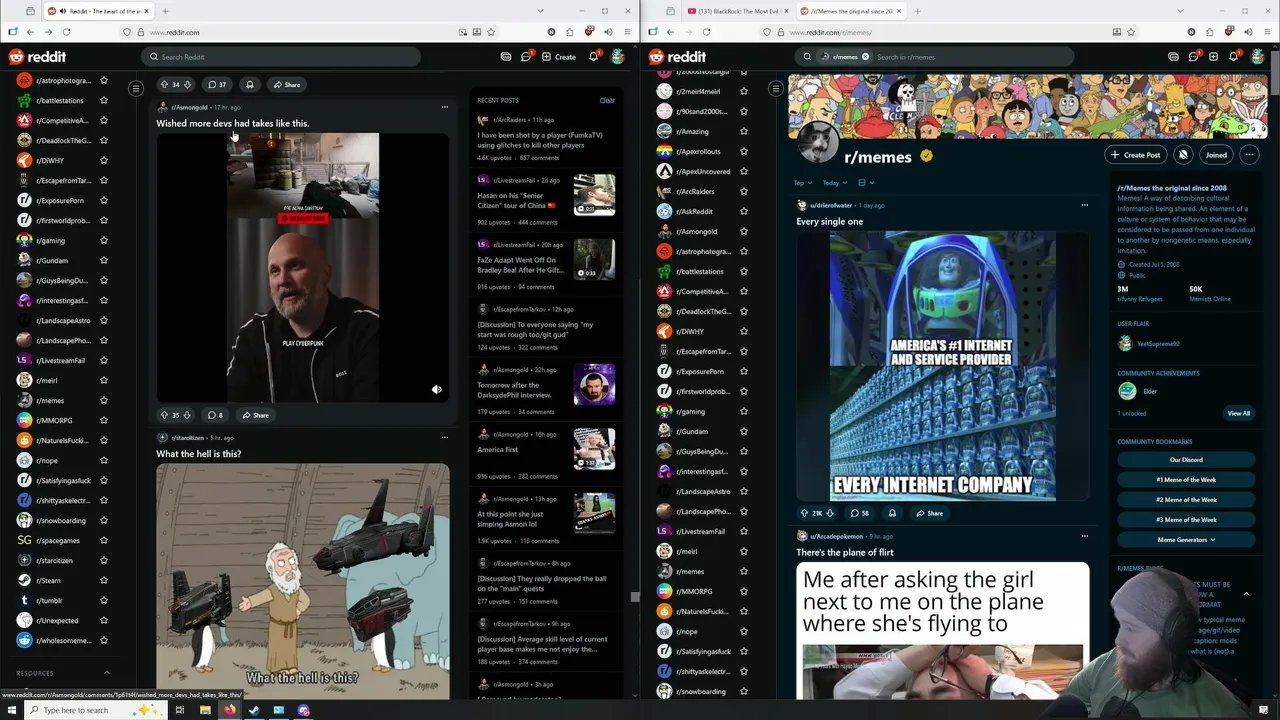Open notifications bell in left Reddit window
This screenshot has width=1280, height=720.
tap(593, 57)
